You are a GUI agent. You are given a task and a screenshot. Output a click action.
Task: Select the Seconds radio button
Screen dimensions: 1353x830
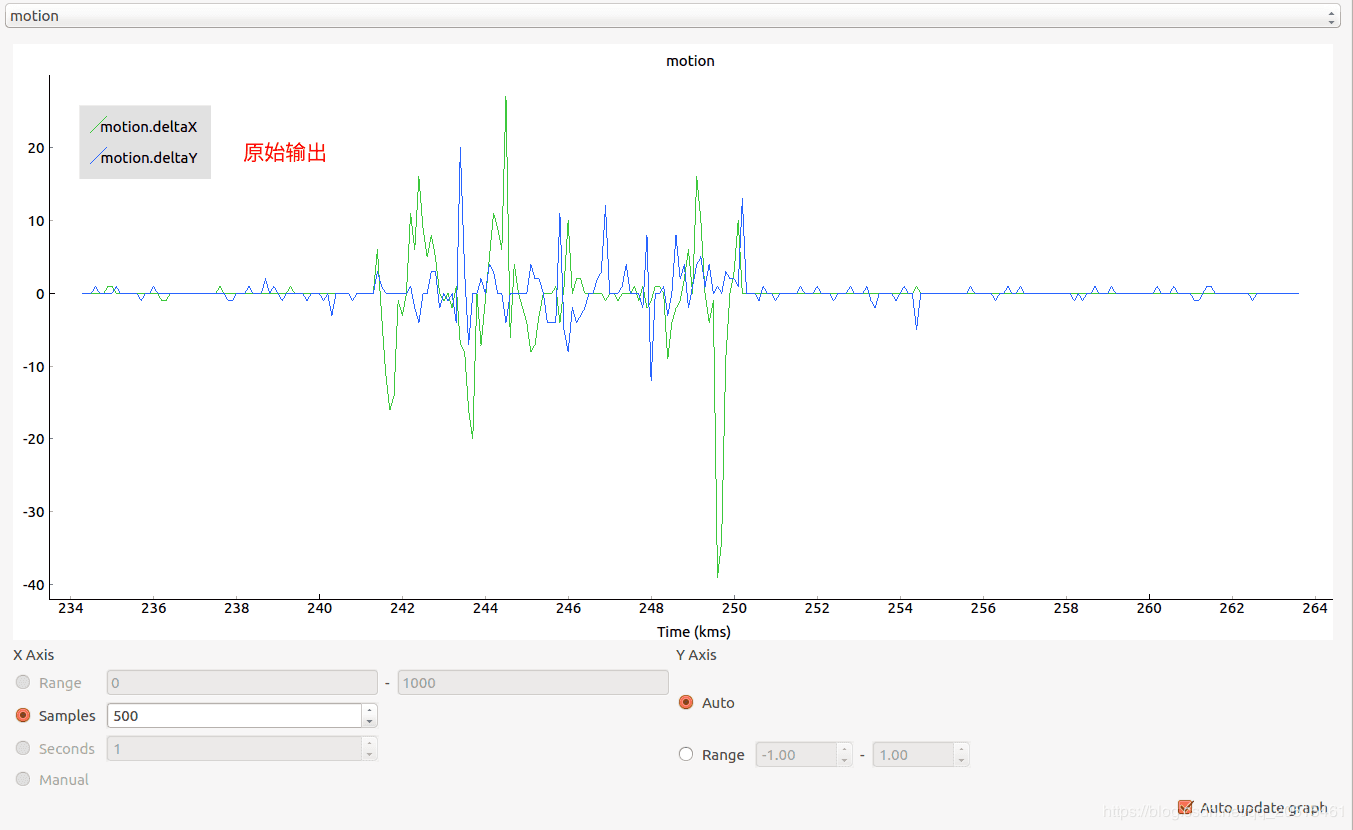coord(23,748)
